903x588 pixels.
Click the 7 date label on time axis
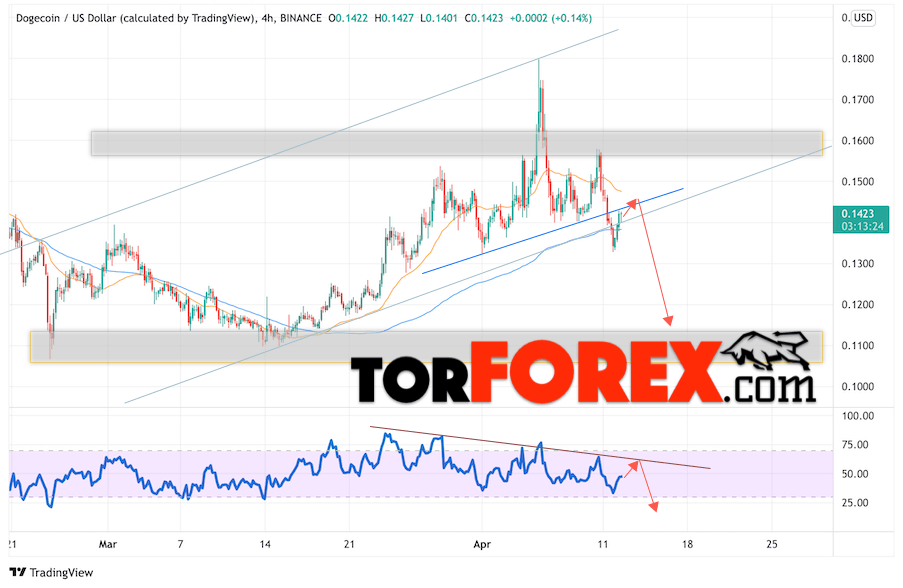click(x=180, y=544)
